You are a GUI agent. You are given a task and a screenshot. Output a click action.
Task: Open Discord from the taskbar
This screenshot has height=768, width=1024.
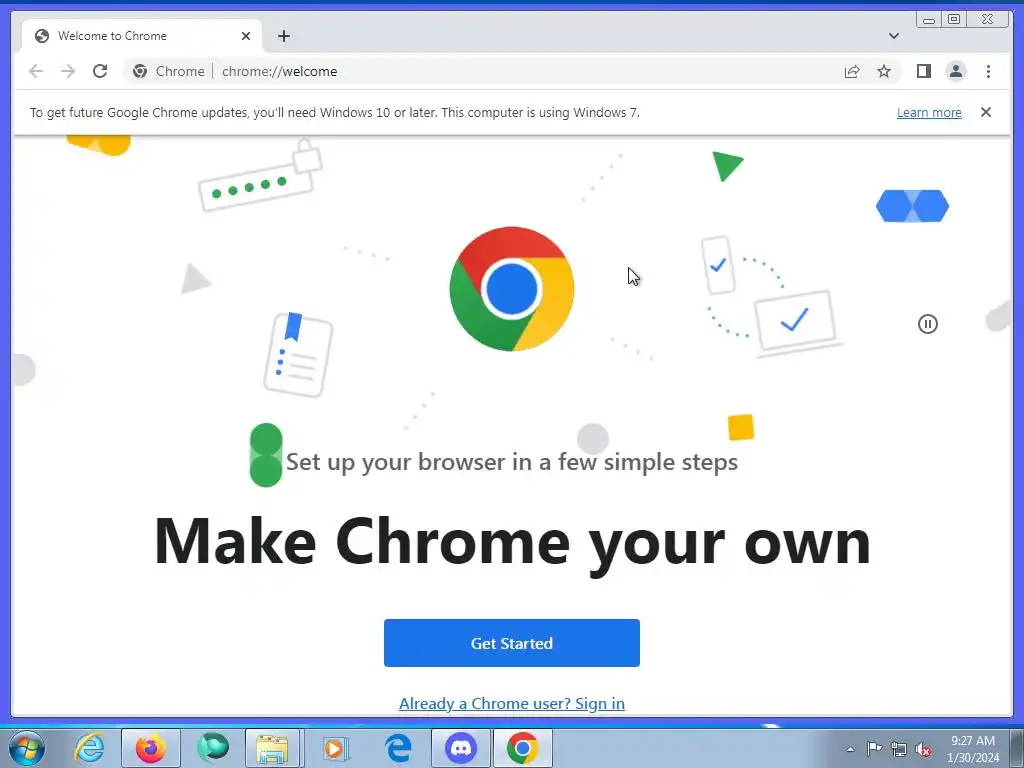click(460, 748)
